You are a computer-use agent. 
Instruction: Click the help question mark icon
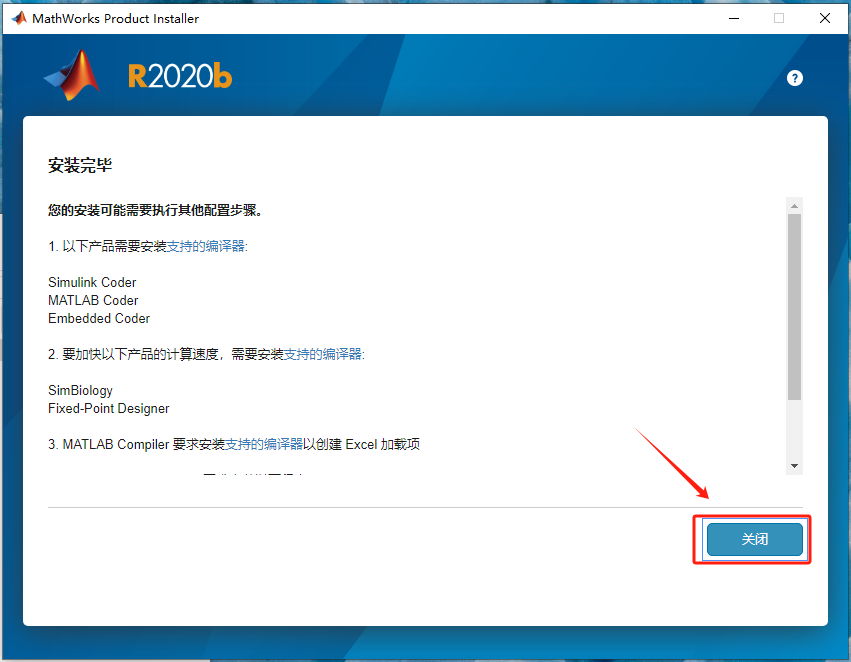pos(795,78)
